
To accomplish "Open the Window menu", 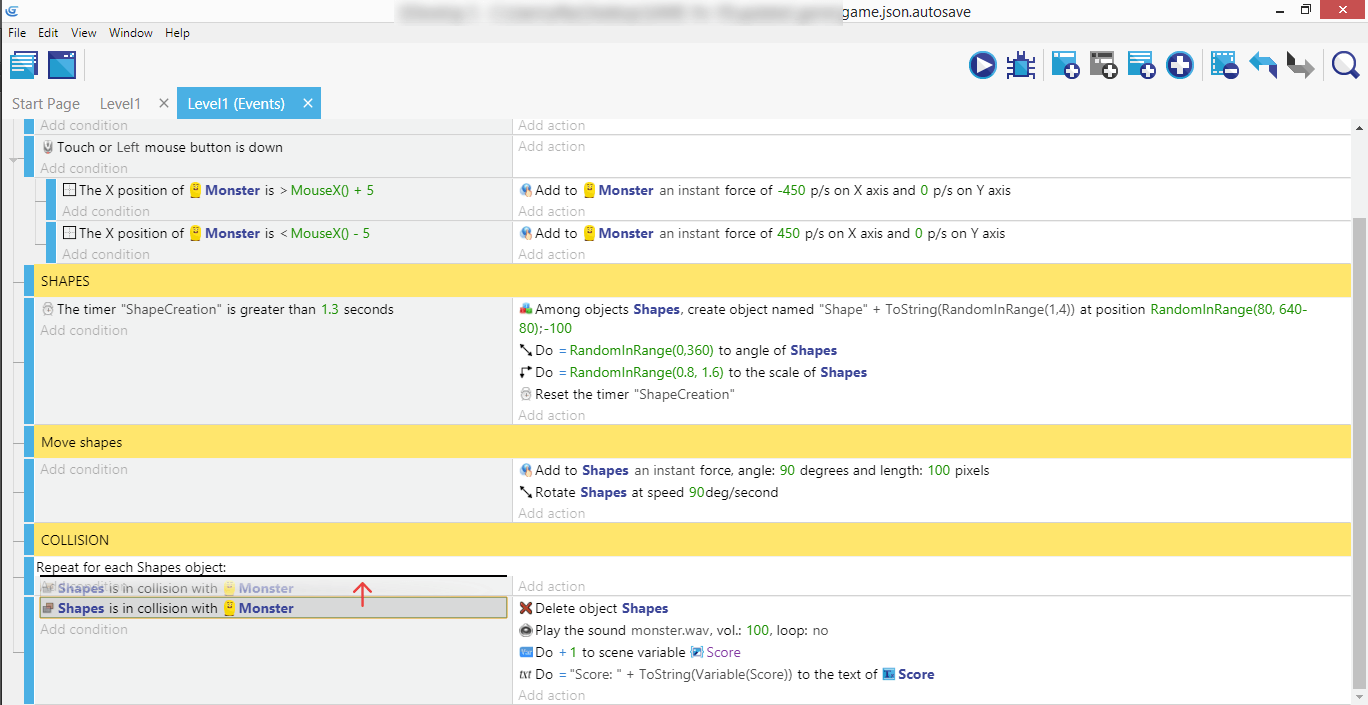I will pyautogui.click(x=130, y=33).
